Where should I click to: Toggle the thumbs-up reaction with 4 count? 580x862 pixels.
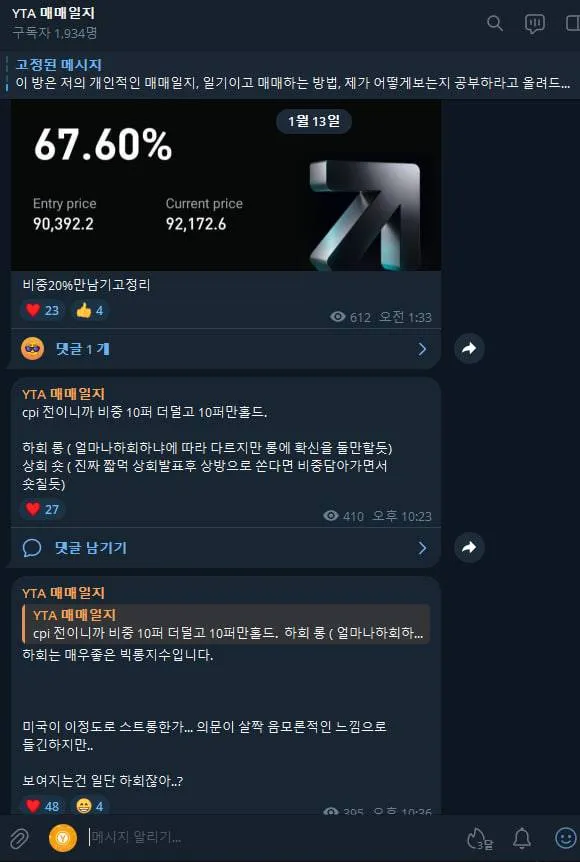click(90, 311)
